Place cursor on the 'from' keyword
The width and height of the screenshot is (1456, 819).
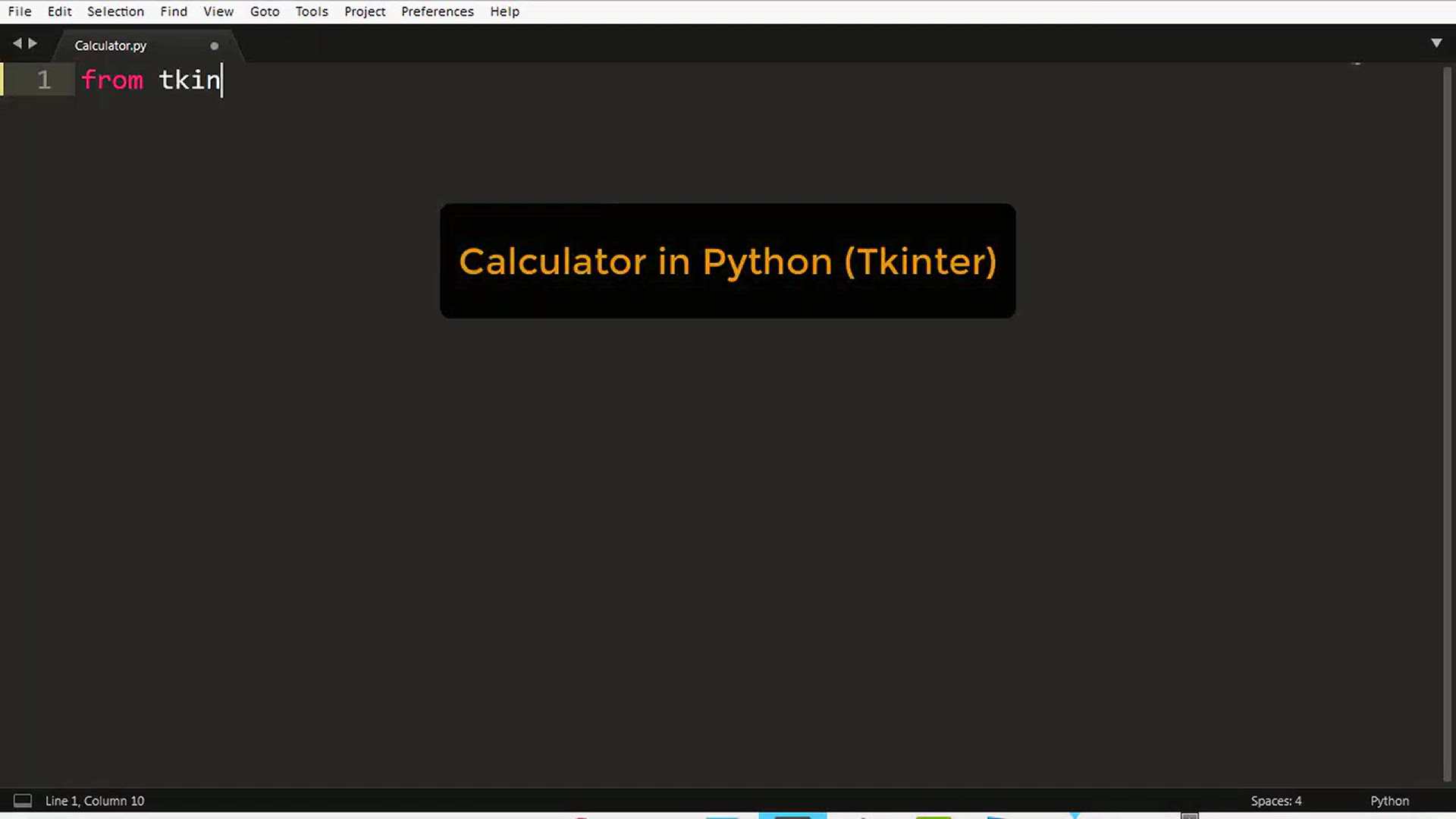pyautogui.click(x=112, y=80)
